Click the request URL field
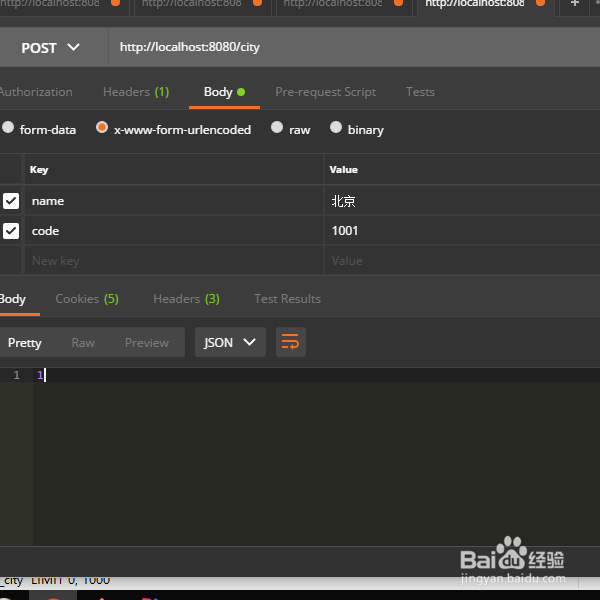This screenshot has width=600, height=600. point(354,47)
